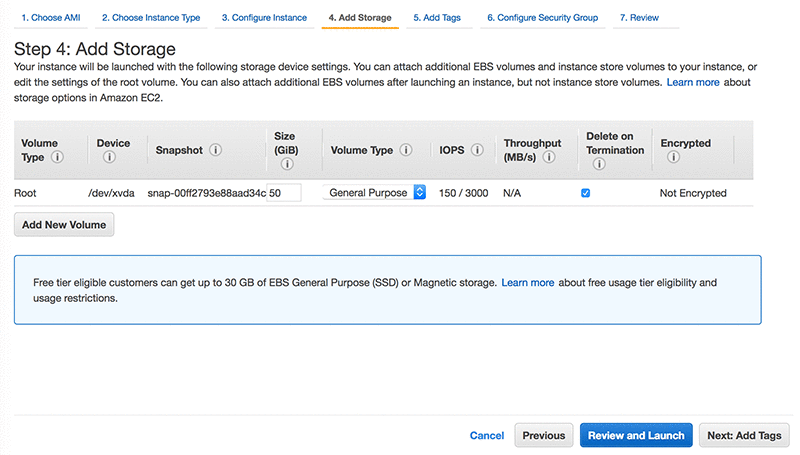Open Learn more link in free tier notice
800x455 pixels.
pyautogui.click(x=527, y=283)
